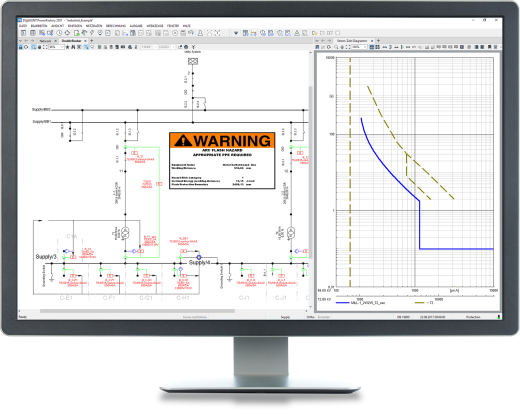Viewport: 520px width, 414px height.
Task: Click the zoom-all fit icon in diagram toolbar
Action: tap(45, 47)
